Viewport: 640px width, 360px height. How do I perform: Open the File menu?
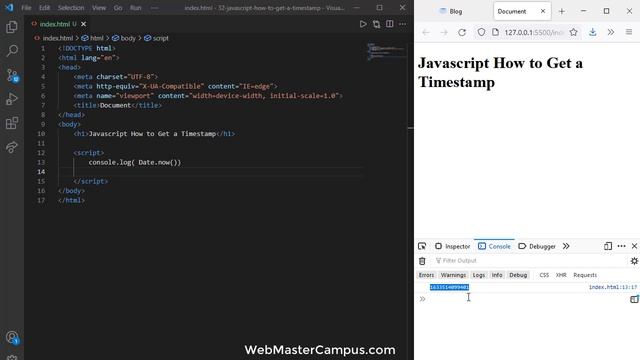(x=26, y=8)
